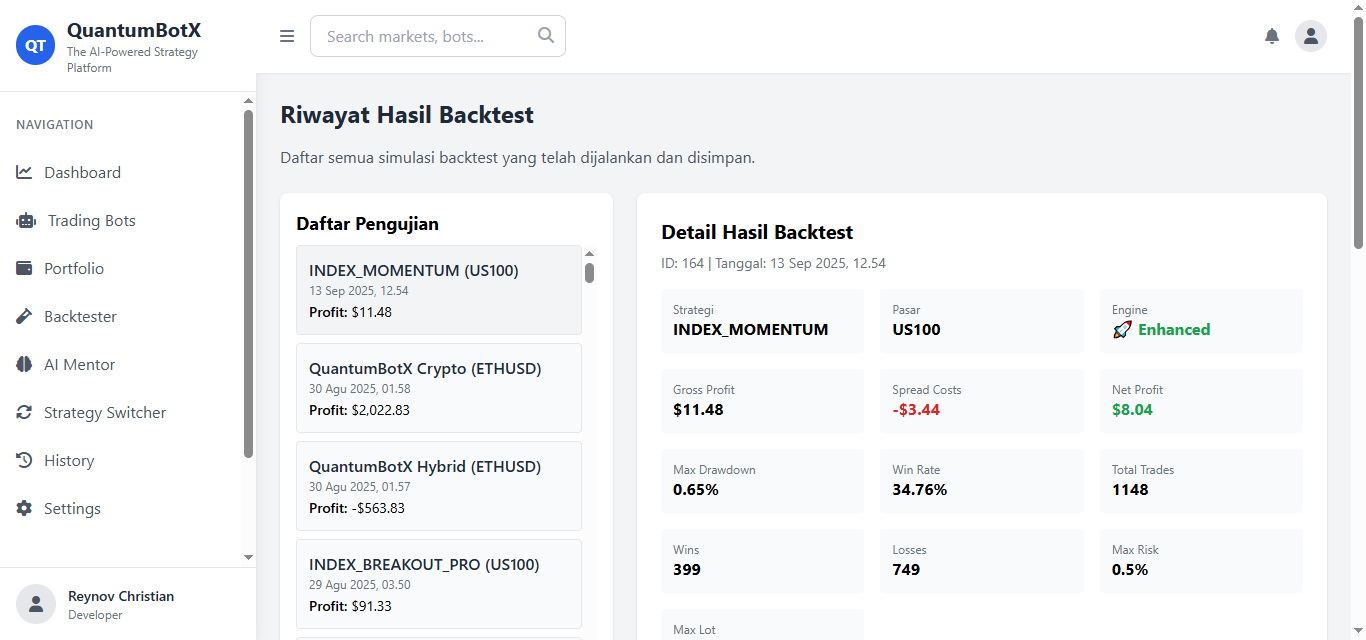The width and height of the screenshot is (1366, 640).
Task: Click the Dashboard chart icon
Action: 25,172
